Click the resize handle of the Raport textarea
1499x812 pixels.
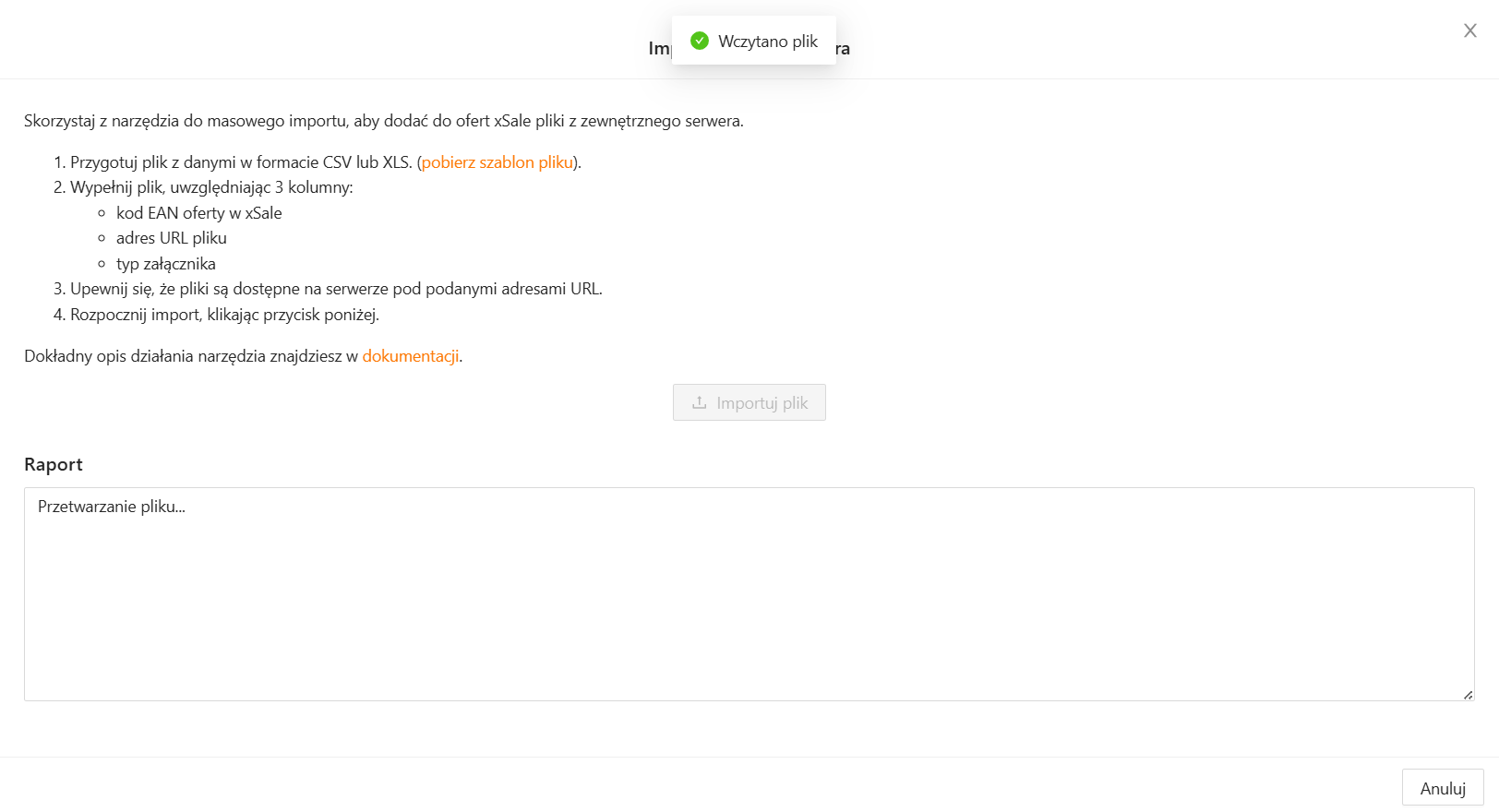pos(1468,694)
